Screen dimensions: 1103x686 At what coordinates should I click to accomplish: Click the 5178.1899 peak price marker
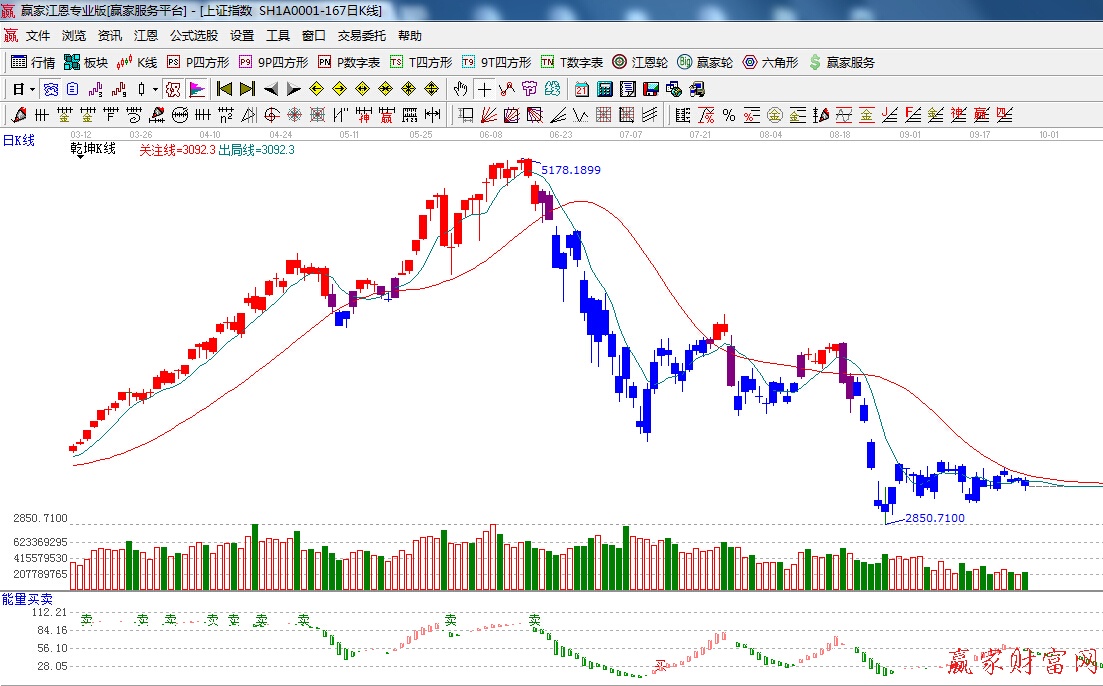pyautogui.click(x=571, y=170)
